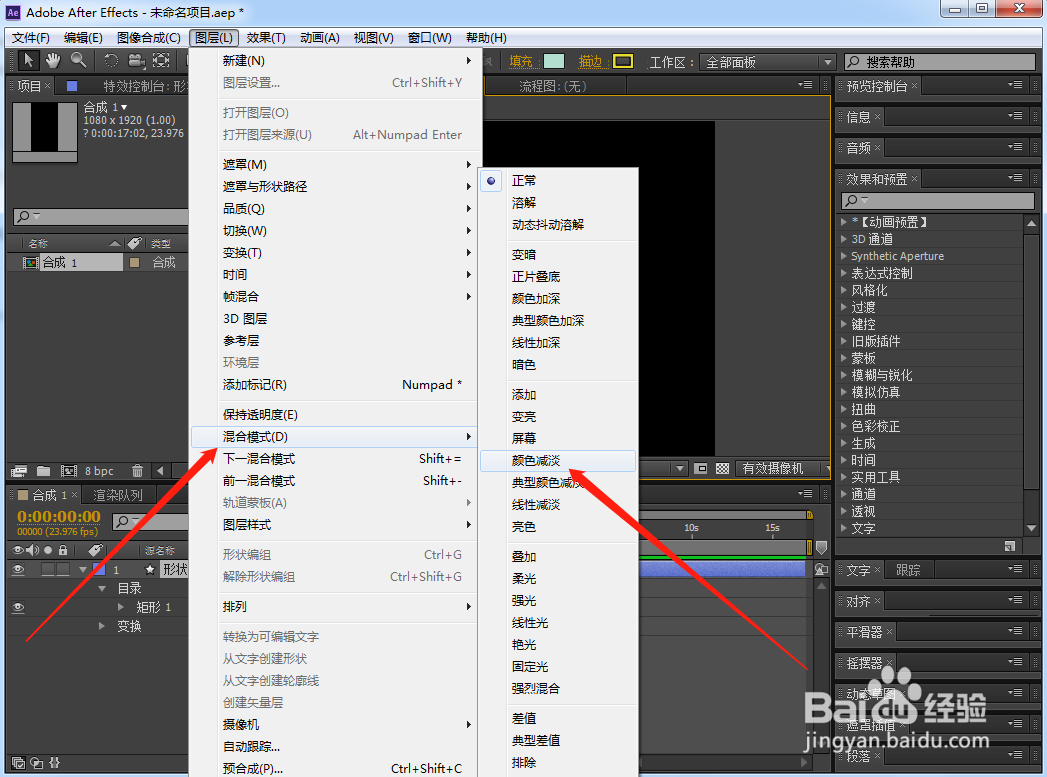The height and width of the screenshot is (777, 1047).
Task: Choose 屏幕 blending mode
Action: (x=524, y=439)
